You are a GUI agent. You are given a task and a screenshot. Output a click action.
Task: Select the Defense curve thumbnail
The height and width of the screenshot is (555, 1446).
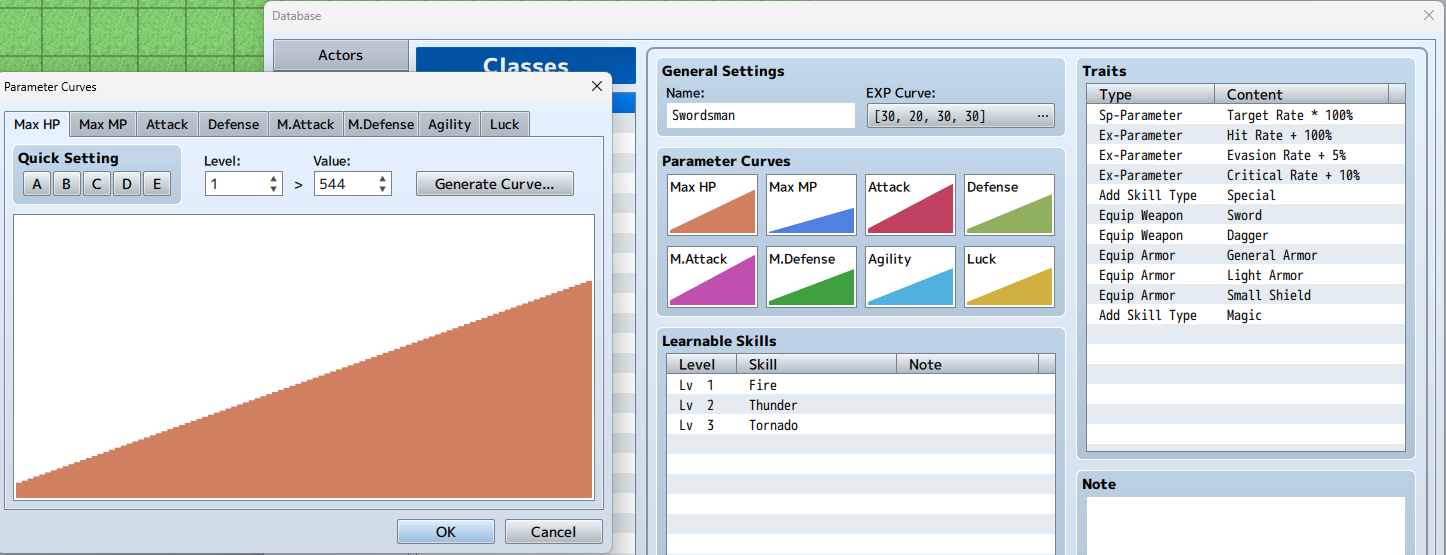[1009, 205]
